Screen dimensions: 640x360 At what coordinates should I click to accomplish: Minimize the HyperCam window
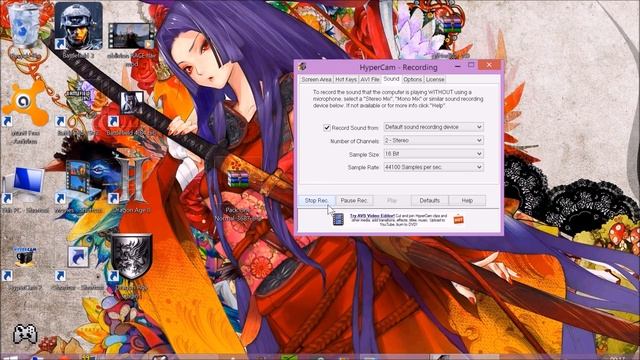coord(458,65)
